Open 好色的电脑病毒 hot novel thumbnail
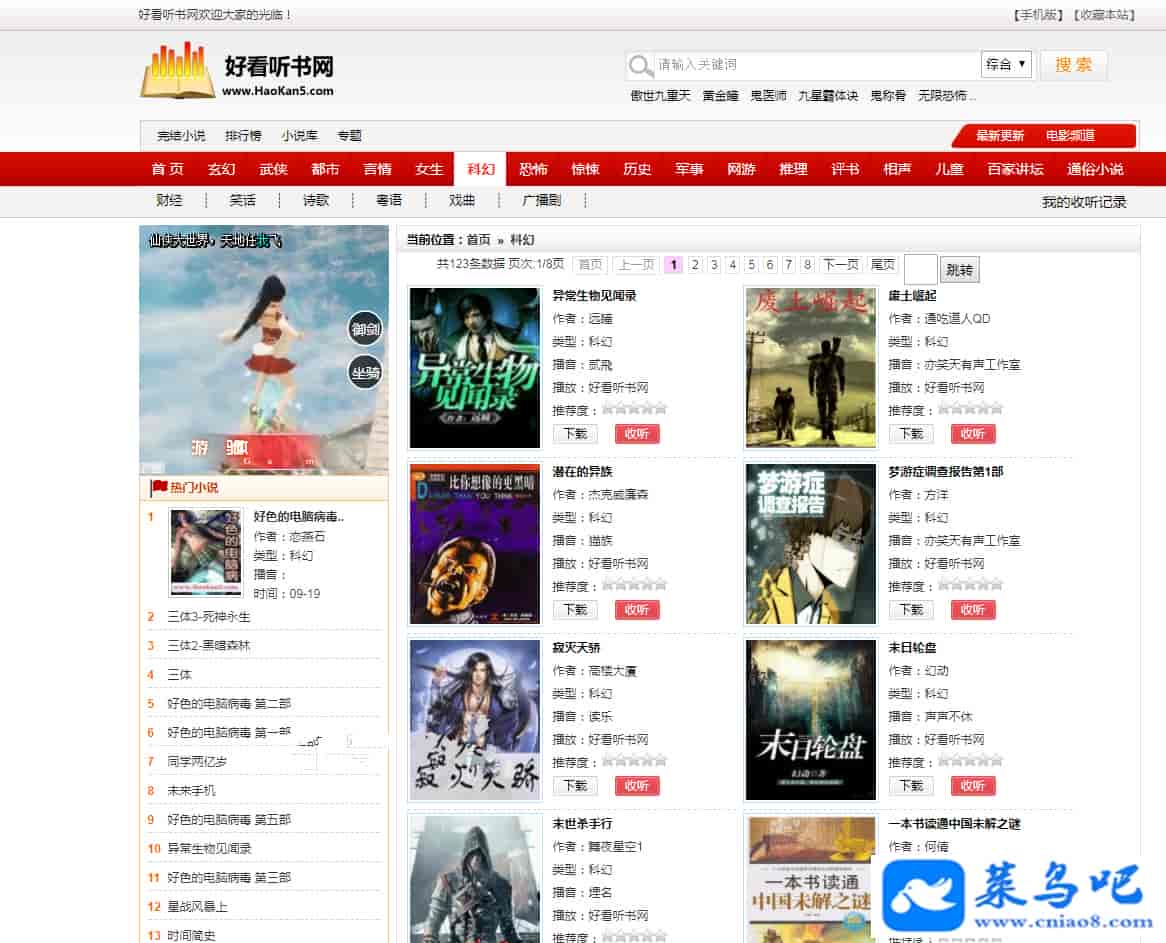The image size is (1166, 943). (206, 553)
